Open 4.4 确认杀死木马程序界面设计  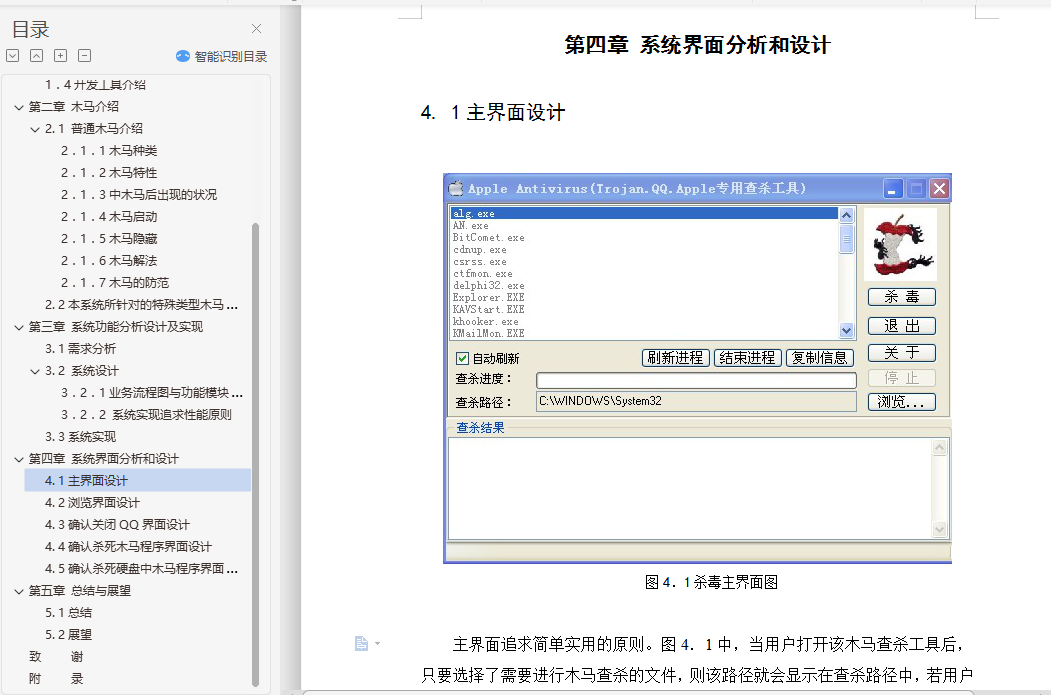[x=128, y=547]
